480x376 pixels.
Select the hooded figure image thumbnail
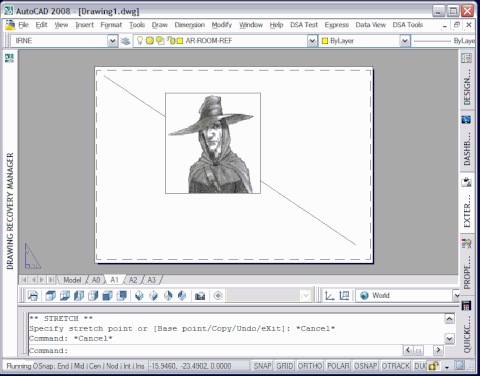pos(213,143)
